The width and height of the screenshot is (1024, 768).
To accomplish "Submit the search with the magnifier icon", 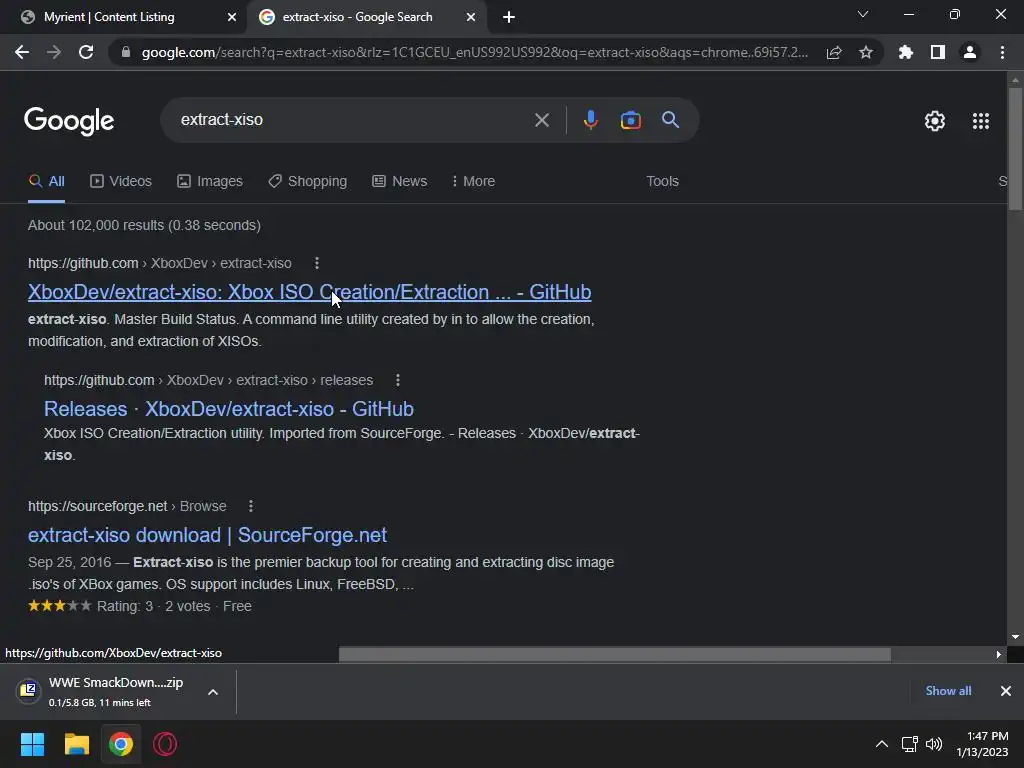I will click(x=670, y=120).
